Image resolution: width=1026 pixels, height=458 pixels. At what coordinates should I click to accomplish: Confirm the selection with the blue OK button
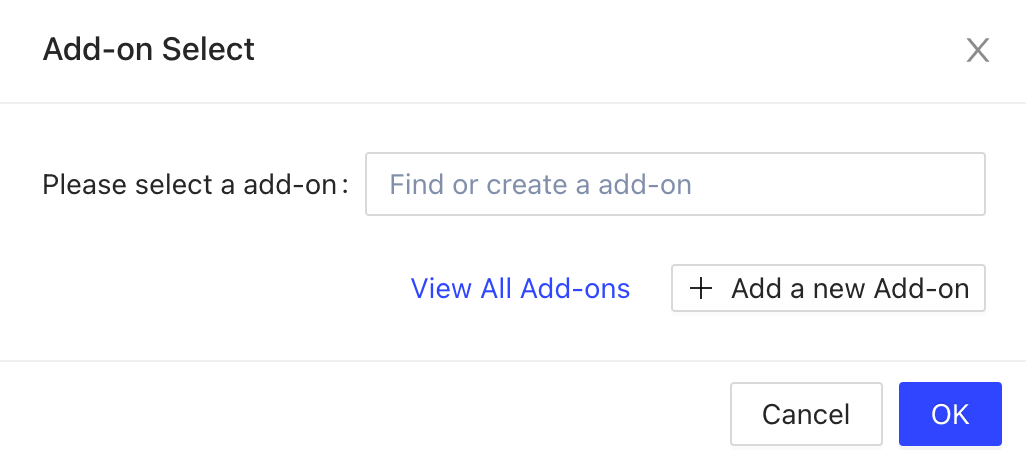pyautogui.click(x=949, y=414)
